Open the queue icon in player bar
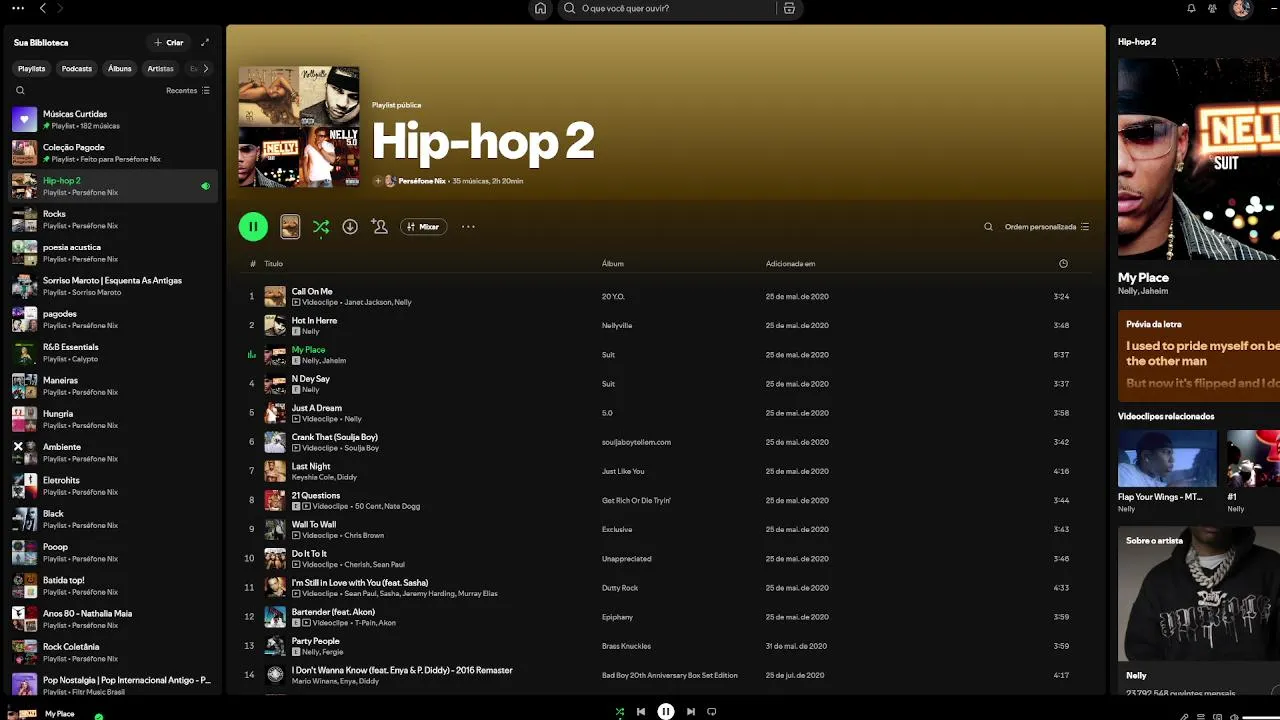1280x720 pixels. coord(1201,716)
